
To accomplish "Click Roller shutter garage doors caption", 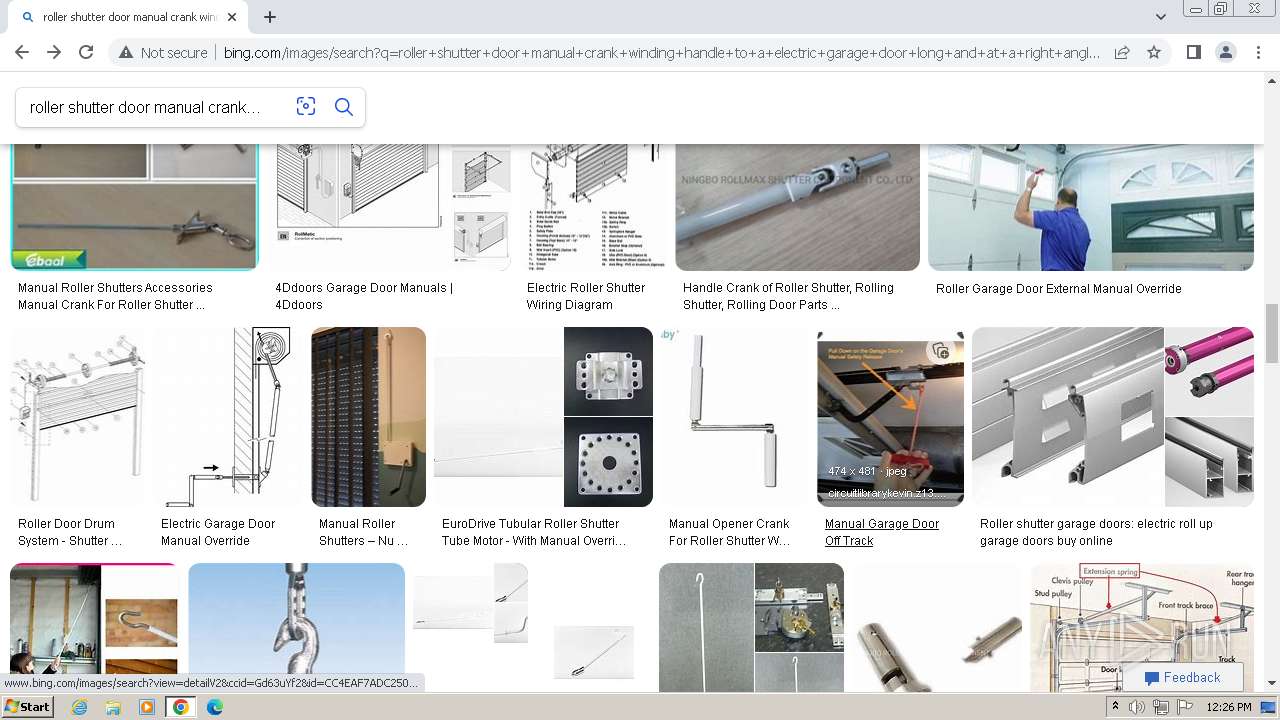I will pos(1096,532).
